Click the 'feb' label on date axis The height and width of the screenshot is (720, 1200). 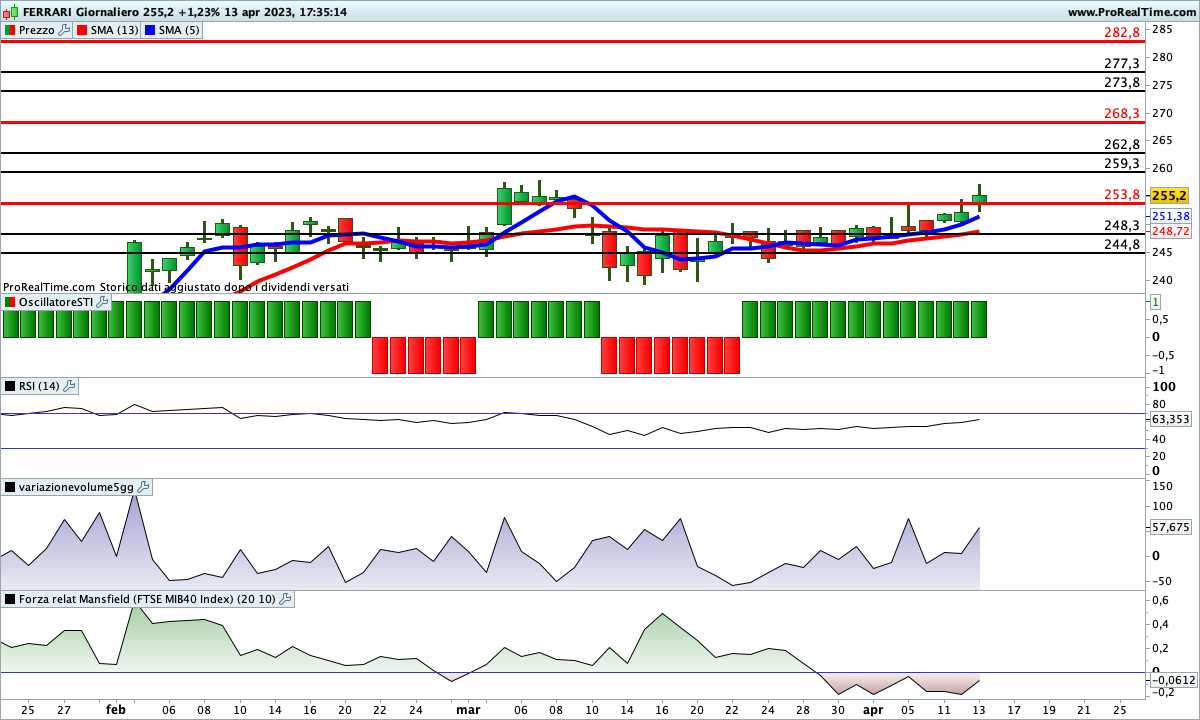pyautogui.click(x=116, y=709)
